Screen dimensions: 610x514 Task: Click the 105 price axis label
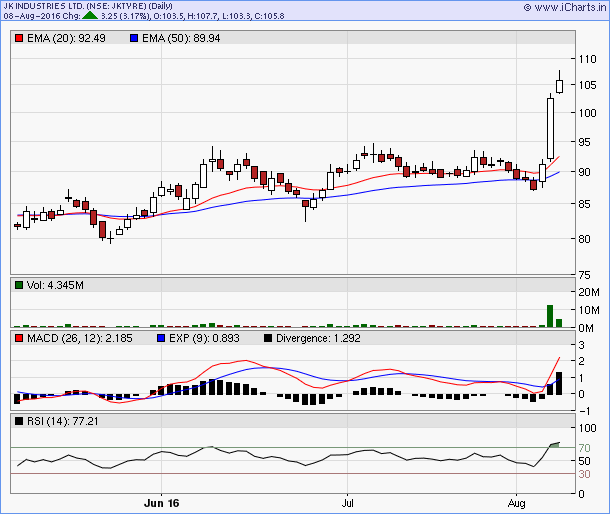587,85
